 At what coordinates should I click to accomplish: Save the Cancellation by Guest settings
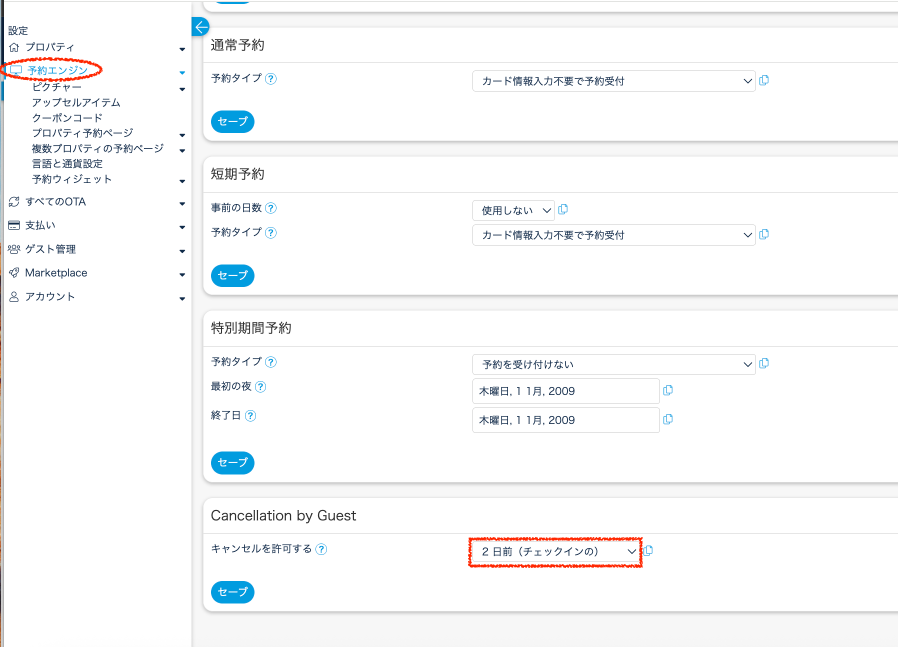tap(232, 592)
